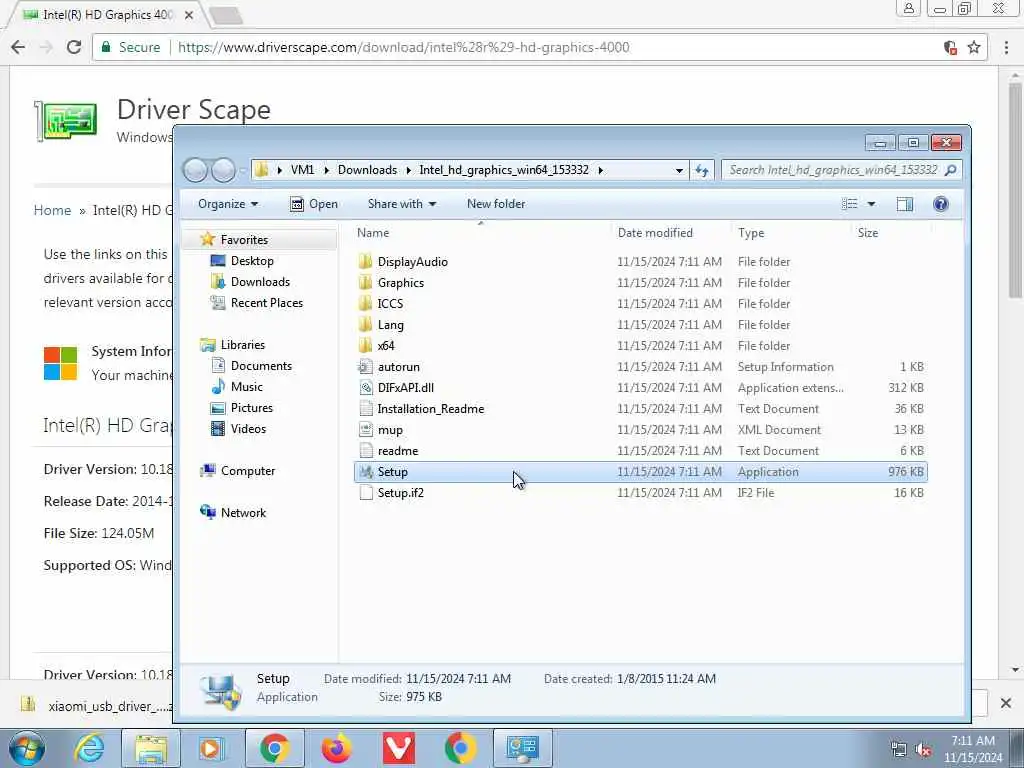Click the volume muted tray icon
The image size is (1024, 768).
923,749
